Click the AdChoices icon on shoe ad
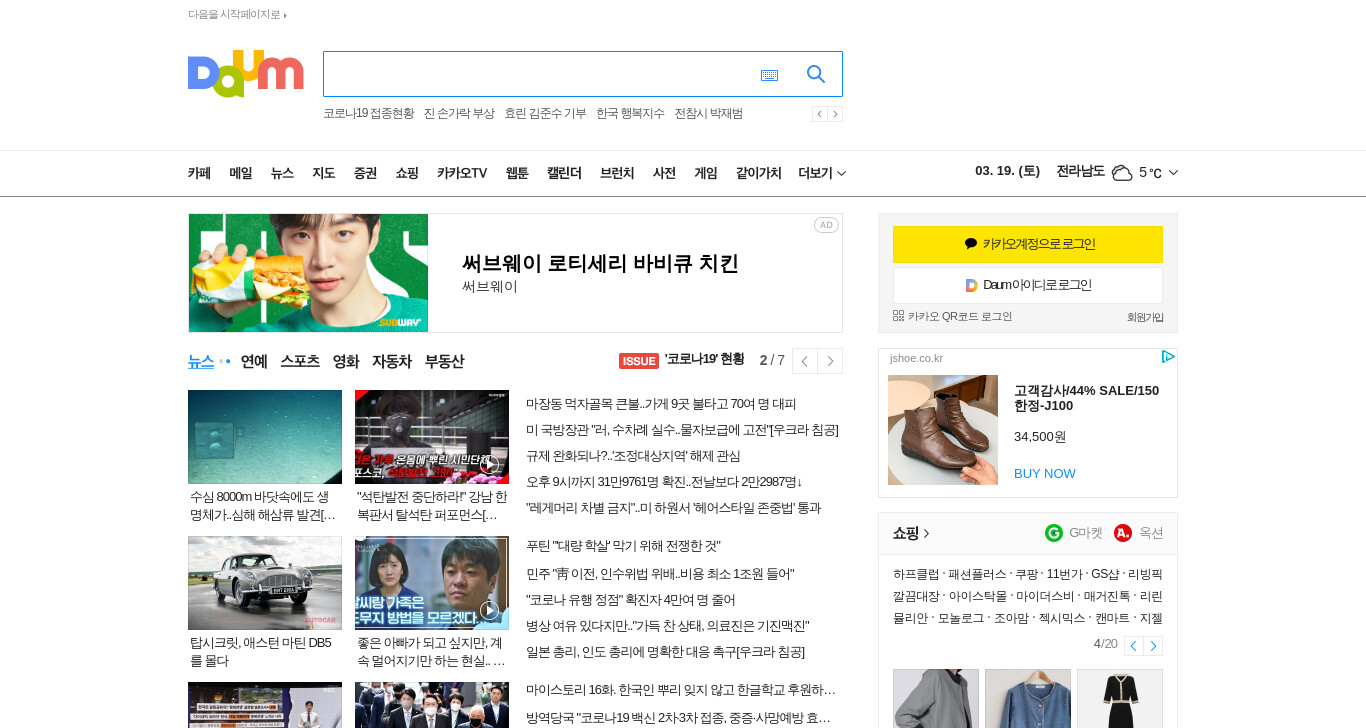The height and width of the screenshot is (728, 1366). 1167,357
